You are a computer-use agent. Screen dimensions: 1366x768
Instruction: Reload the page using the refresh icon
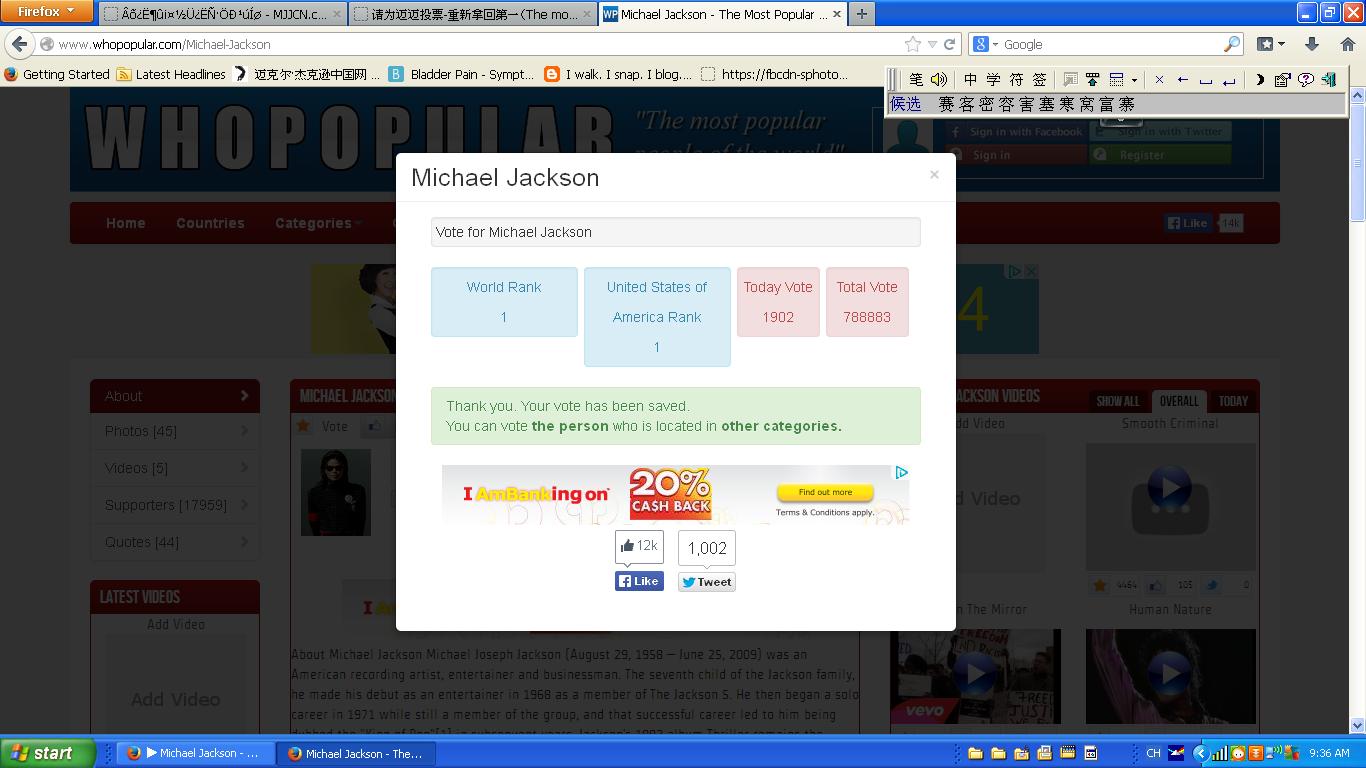click(x=950, y=44)
